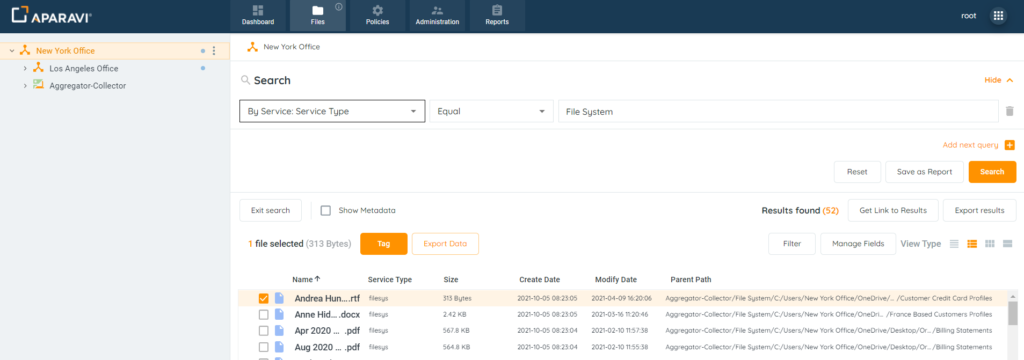
Task: Click Add next query link
Action: (x=971, y=145)
